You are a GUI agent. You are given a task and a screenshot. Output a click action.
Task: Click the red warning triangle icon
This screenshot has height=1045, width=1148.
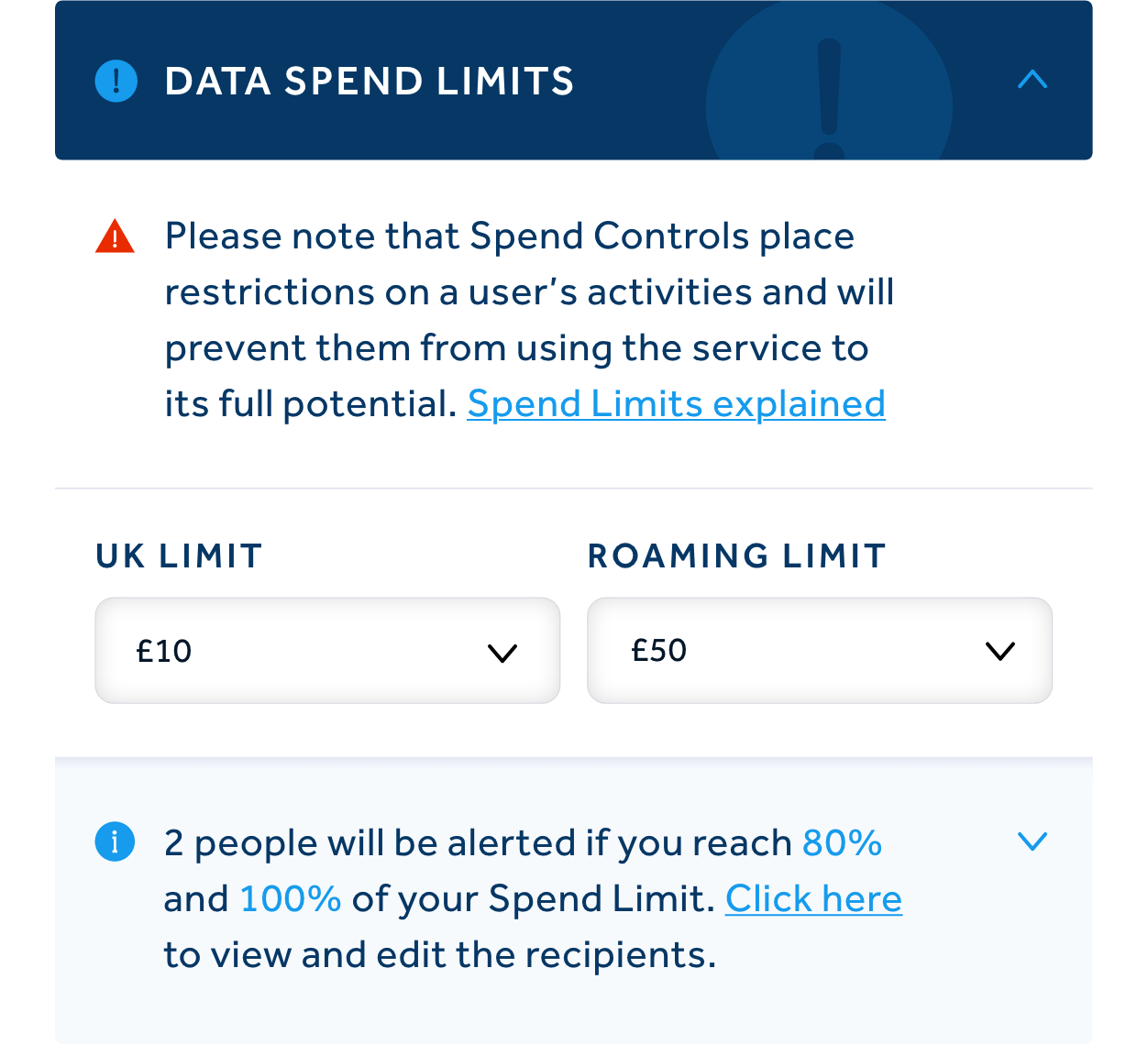point(115,236)
